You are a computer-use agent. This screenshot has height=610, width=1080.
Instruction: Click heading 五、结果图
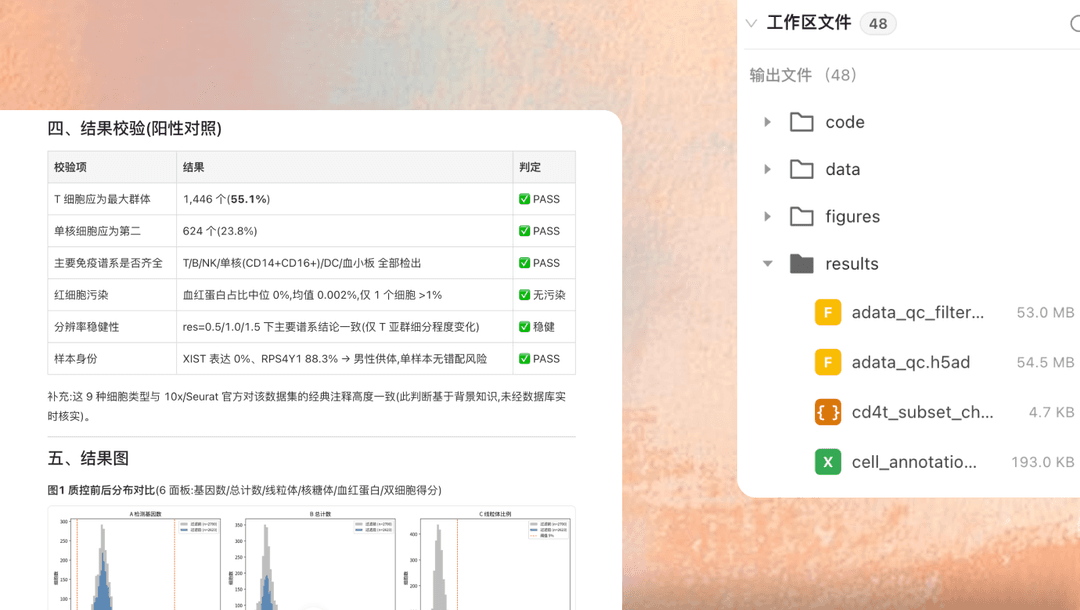point(88,459)
